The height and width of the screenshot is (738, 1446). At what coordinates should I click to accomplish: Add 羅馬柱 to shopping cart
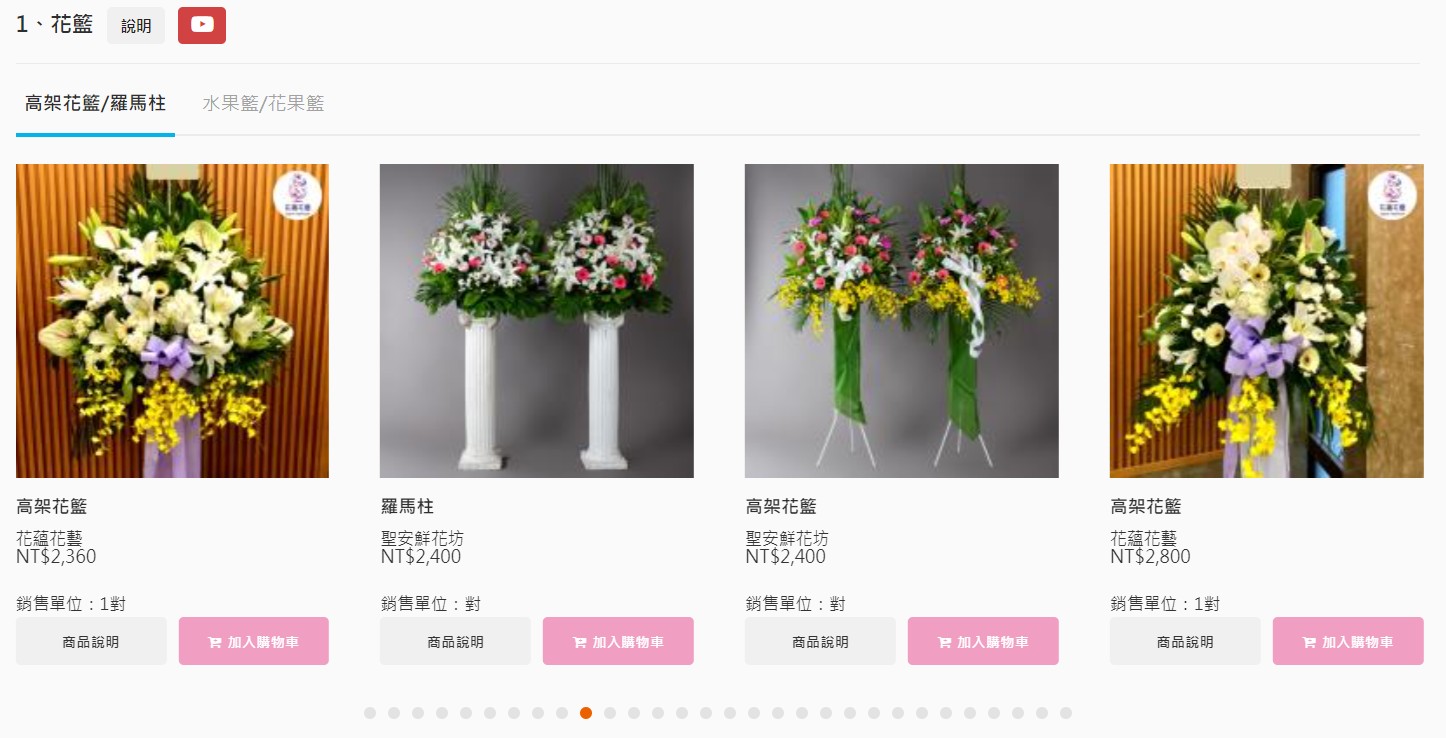(618, 641)
